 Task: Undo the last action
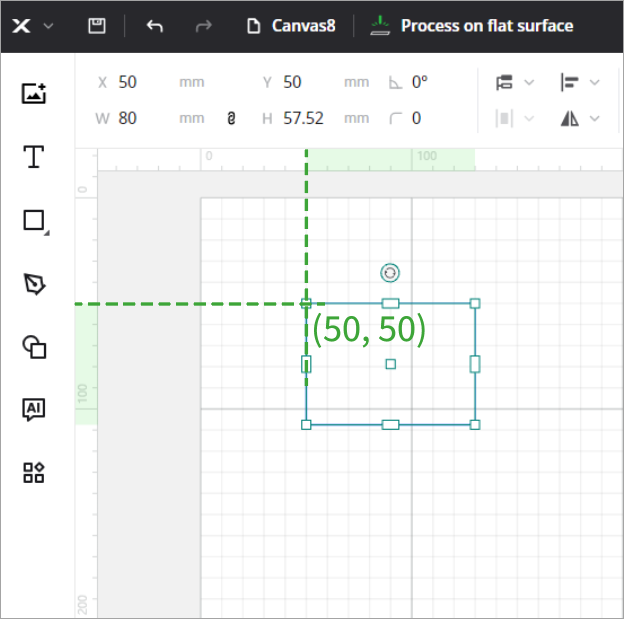(x=154, y=26)
